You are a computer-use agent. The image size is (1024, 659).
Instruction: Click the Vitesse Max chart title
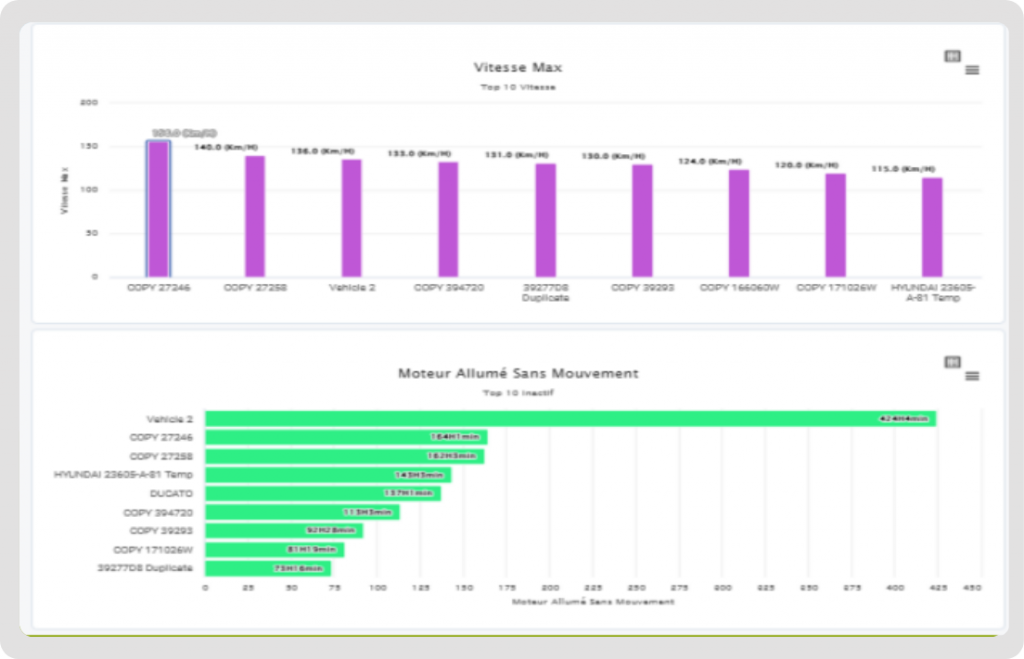517,68
